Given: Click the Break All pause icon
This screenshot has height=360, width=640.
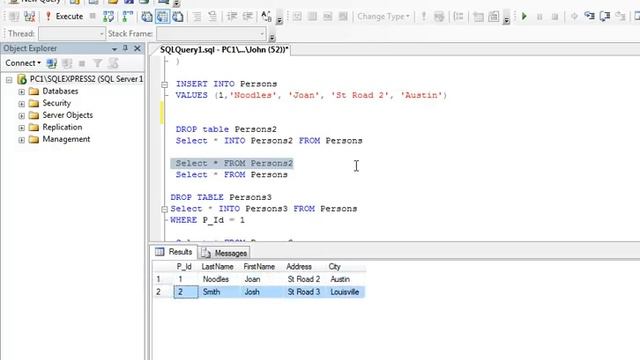Looking at the screenshot, I should click(540, 17).
